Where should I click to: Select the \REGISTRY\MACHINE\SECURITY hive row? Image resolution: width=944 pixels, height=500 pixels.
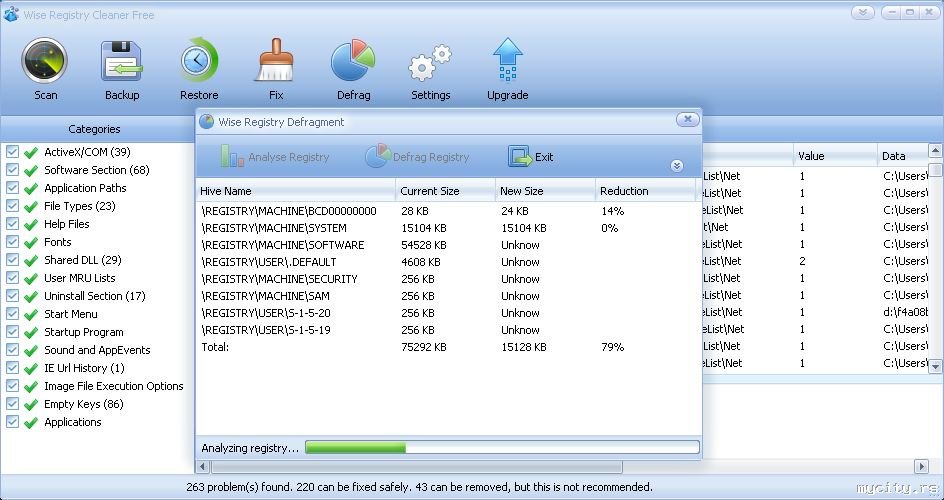448,279
